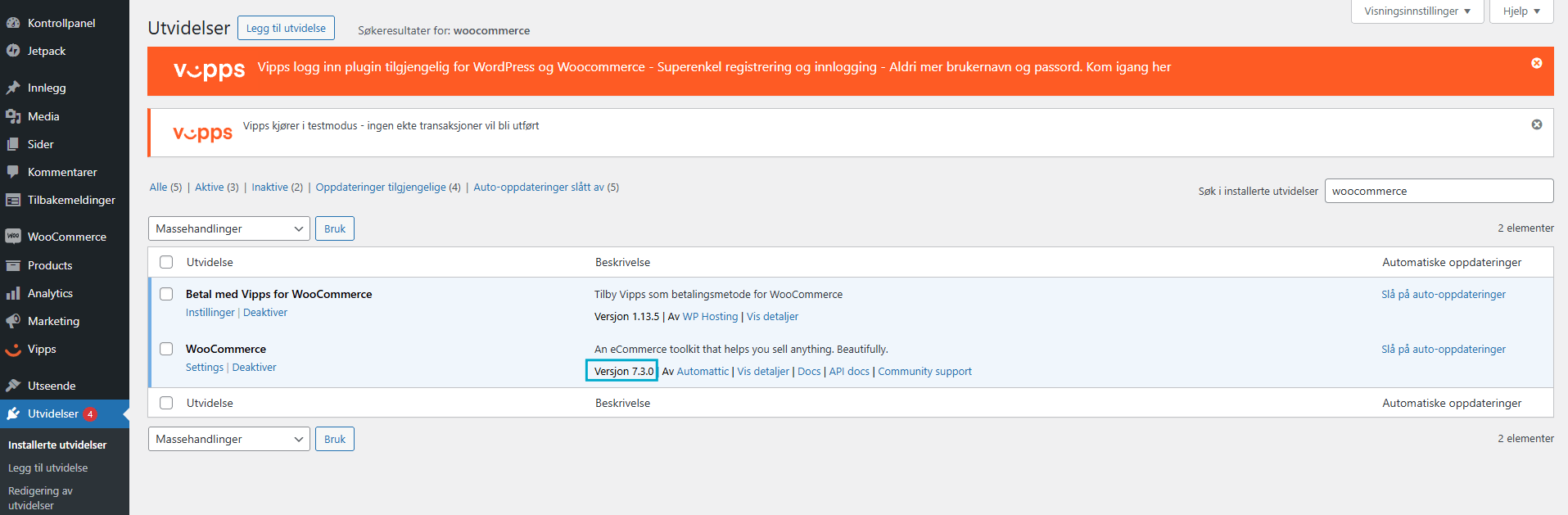Check the WooCommerce plugin checkbox
Screen dimensions: 1568x515
pos(166,349)
